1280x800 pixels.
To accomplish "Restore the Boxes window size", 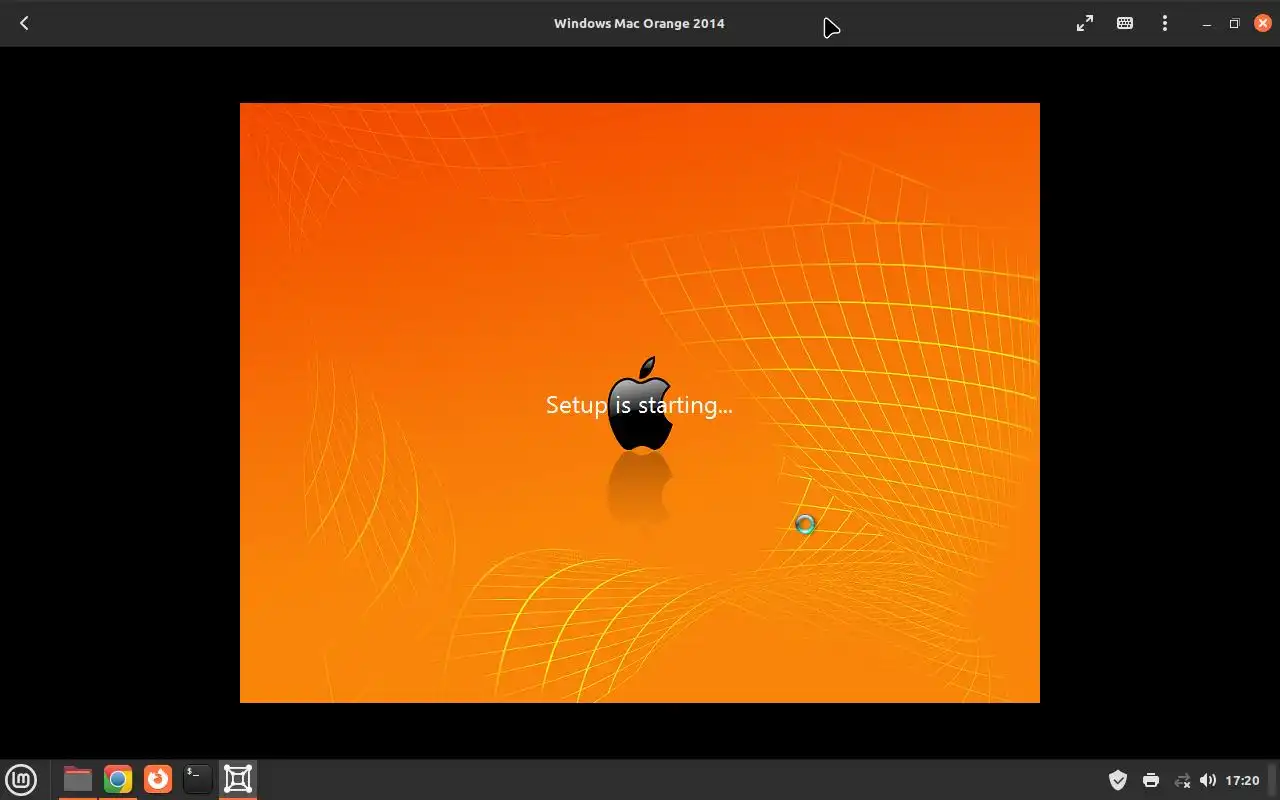I will tap(1234, 24).
